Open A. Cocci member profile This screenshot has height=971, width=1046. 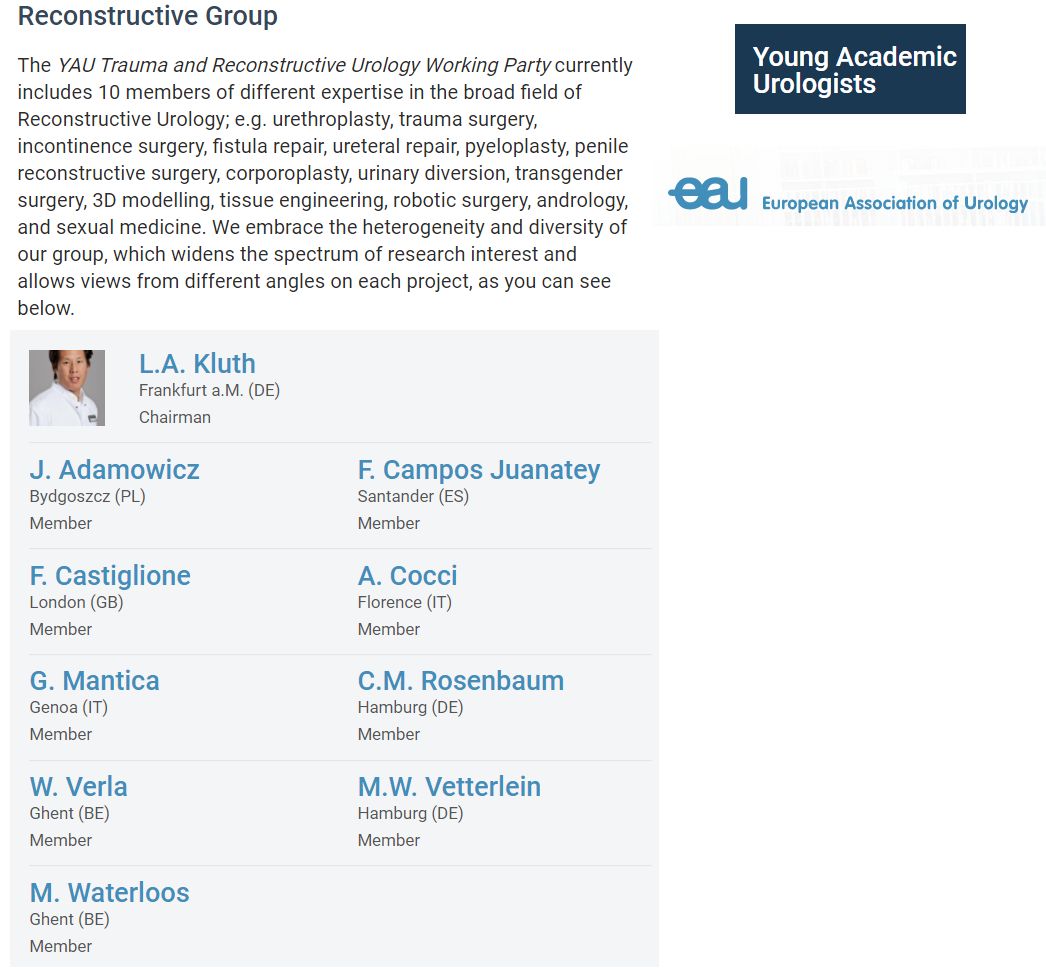[x=407, y=576]
